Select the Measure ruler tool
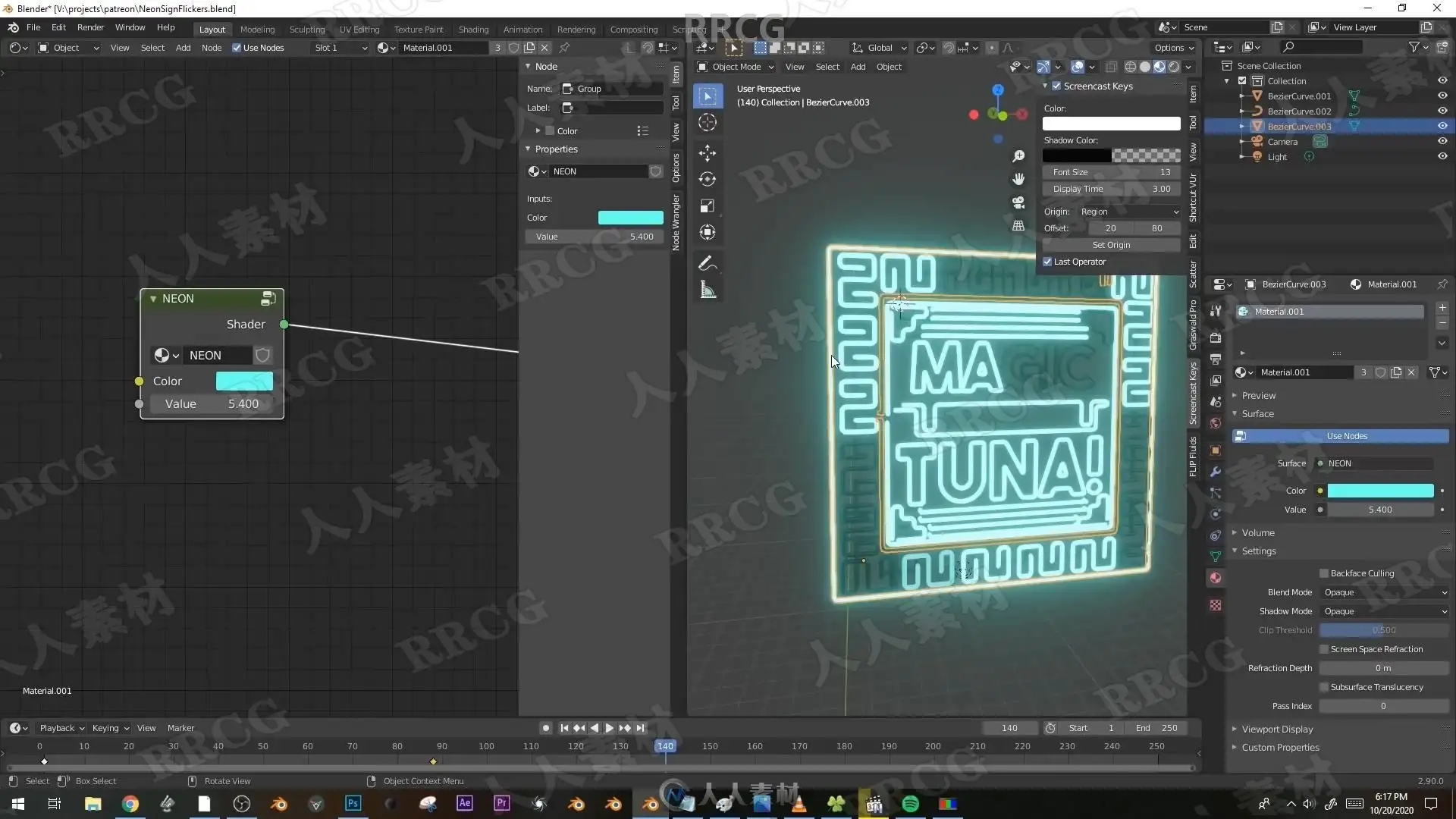 coord(707,290)
